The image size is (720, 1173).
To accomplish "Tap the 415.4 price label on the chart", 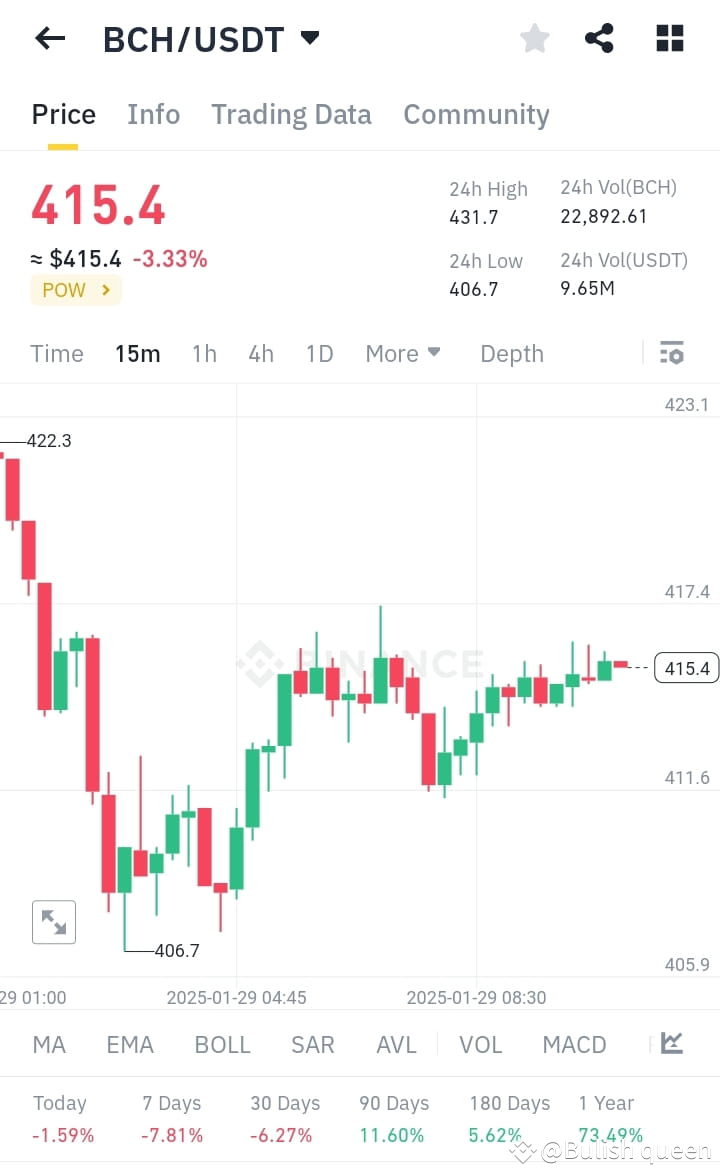I will point(686,668).
